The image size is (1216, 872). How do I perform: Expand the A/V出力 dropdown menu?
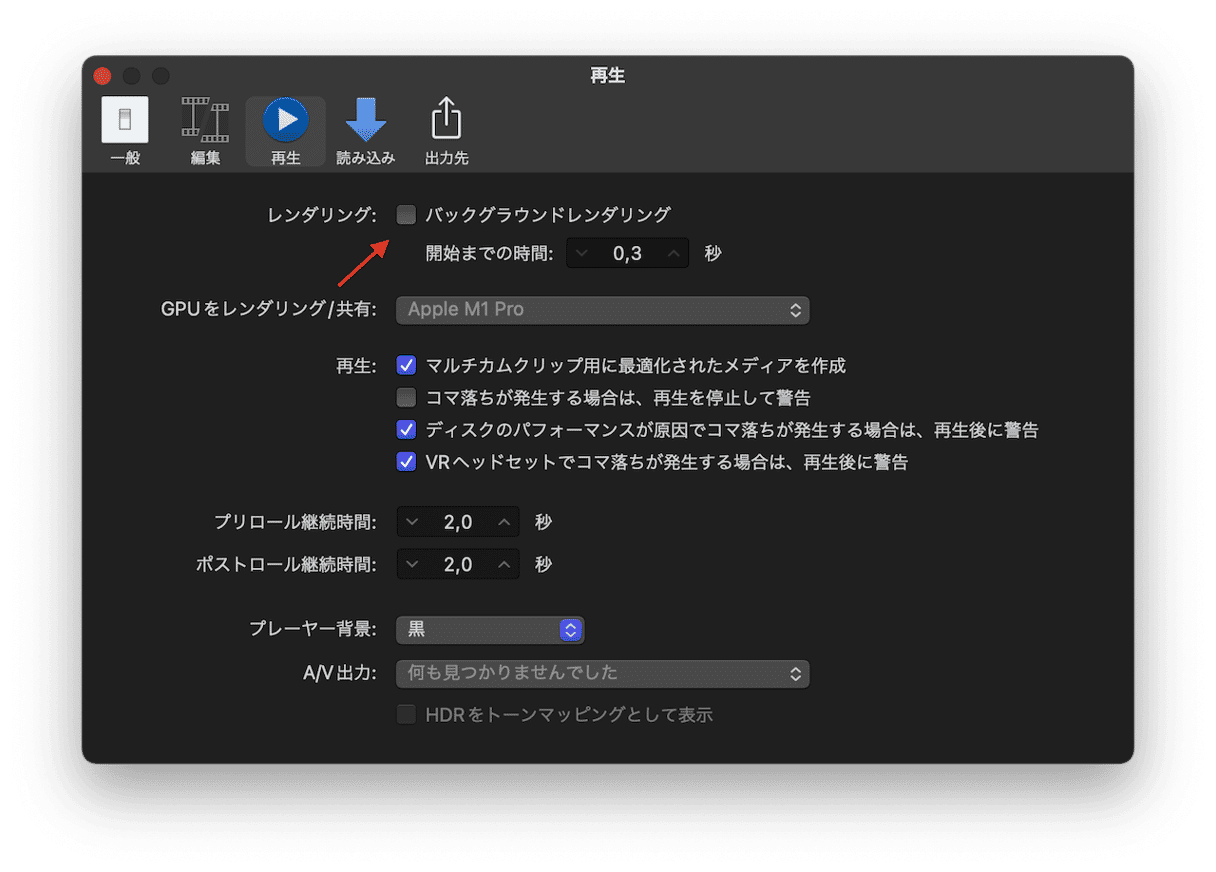602,674
